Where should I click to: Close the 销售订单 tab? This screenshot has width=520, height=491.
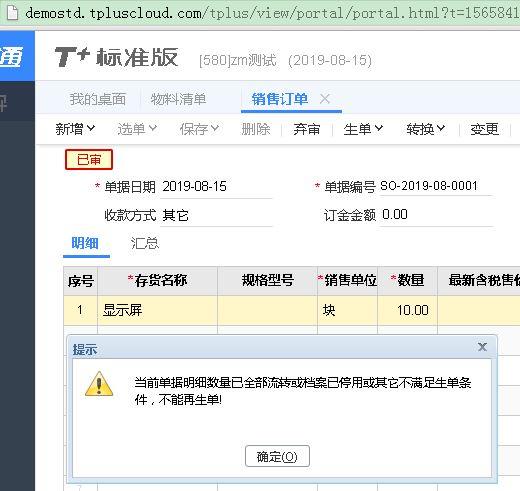pos(325,99)
